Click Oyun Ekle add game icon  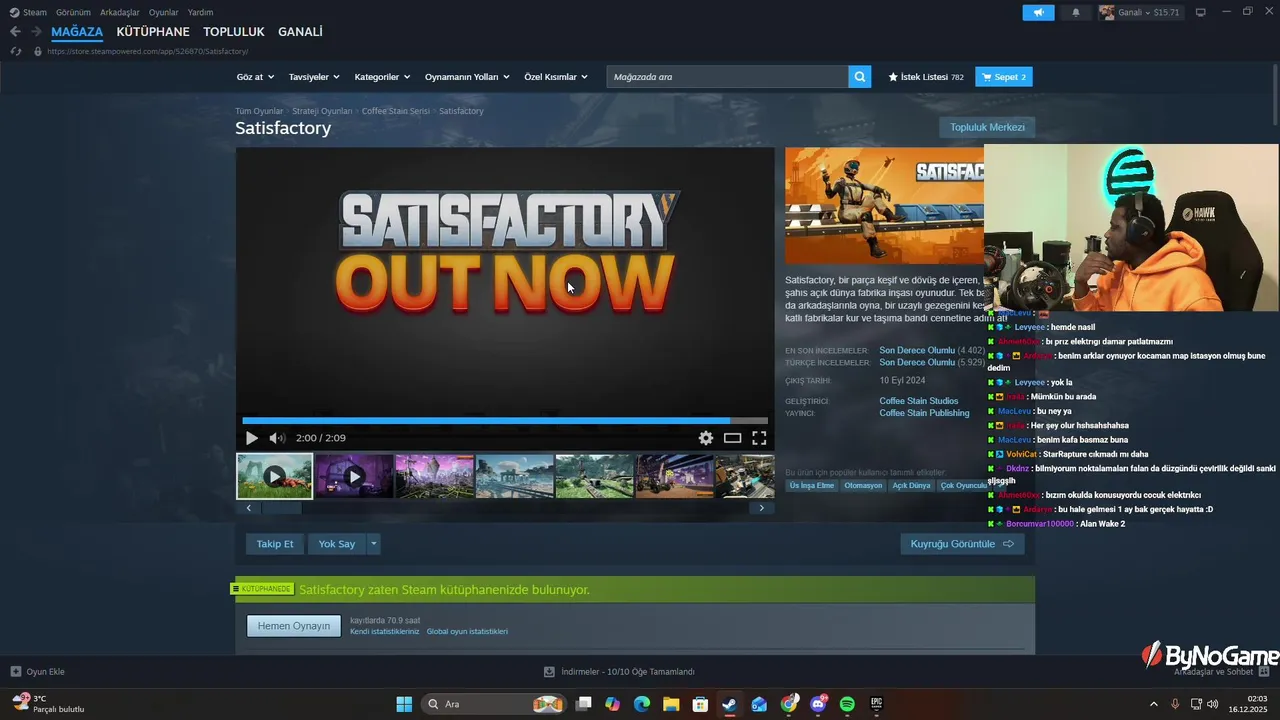click(x=15, y=672)
